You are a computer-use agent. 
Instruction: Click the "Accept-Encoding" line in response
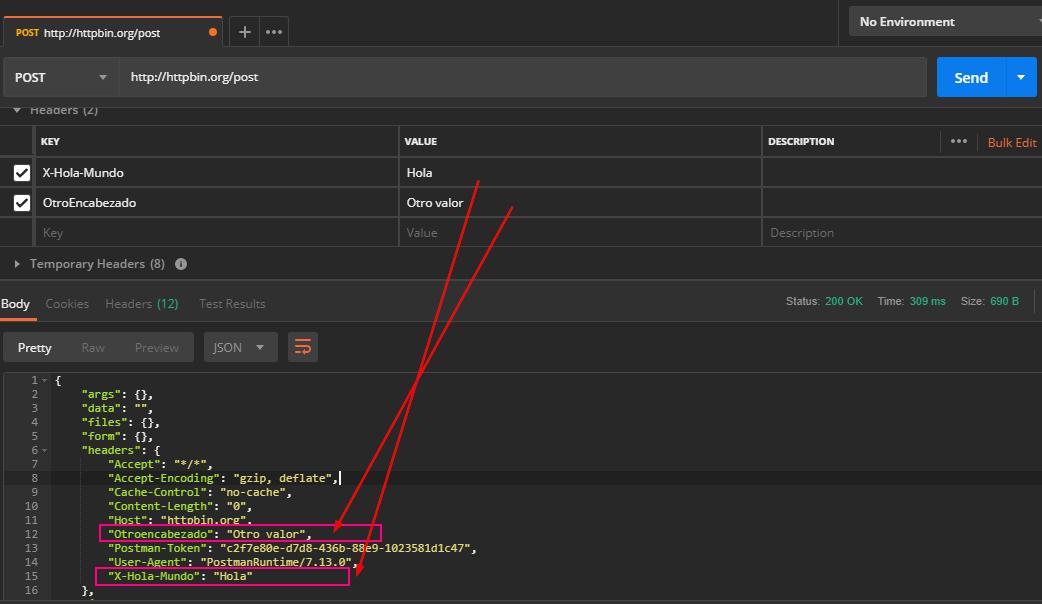tap(223, 478)
